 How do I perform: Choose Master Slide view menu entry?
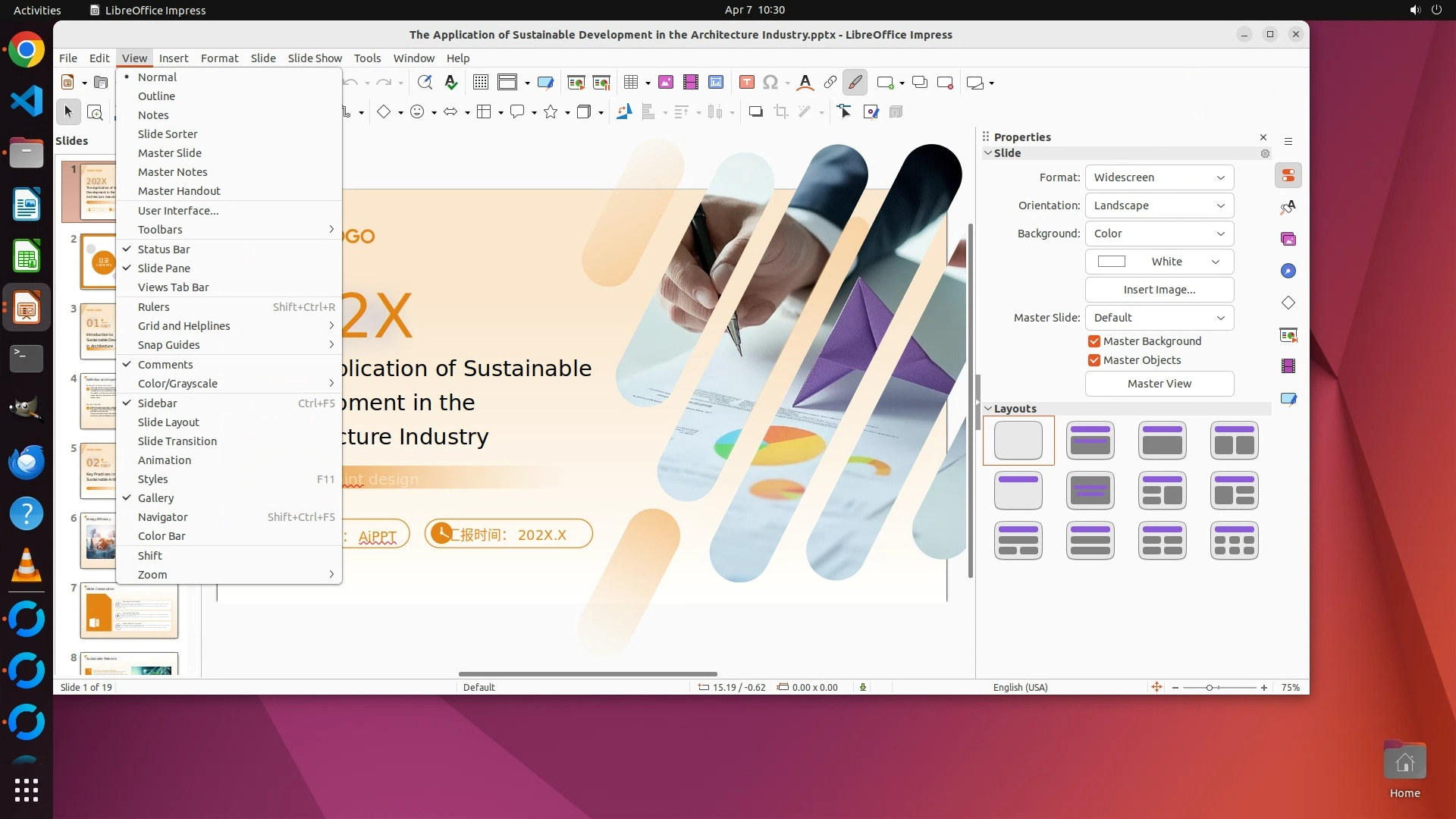pos(170,153)
